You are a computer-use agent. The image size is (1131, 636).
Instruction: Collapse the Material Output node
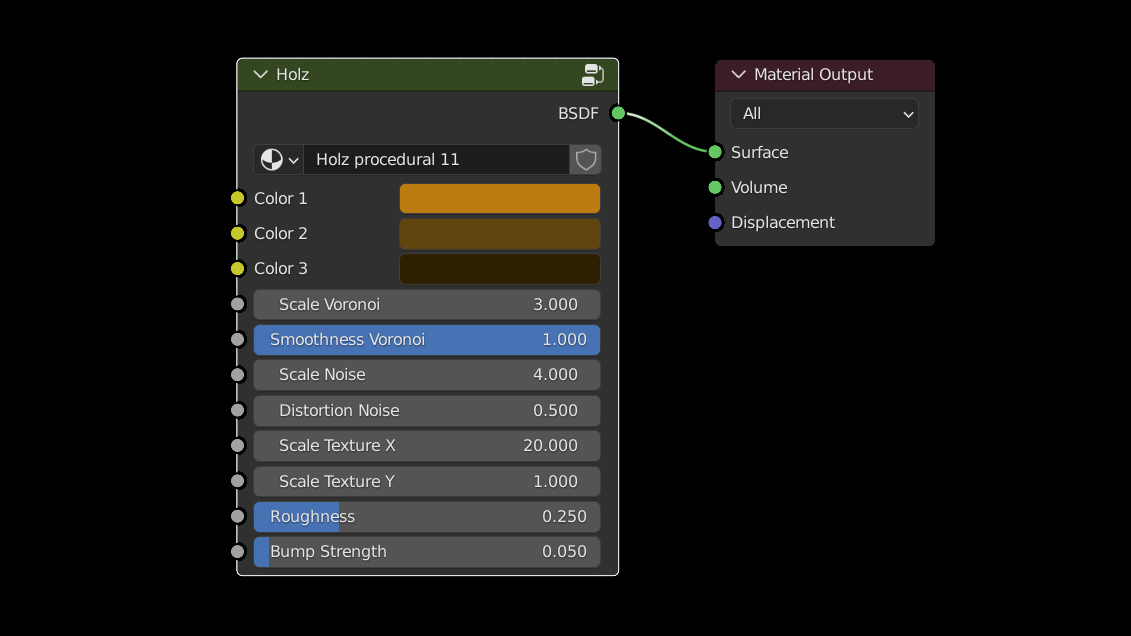pyautogui.click(x=739, y=75)
